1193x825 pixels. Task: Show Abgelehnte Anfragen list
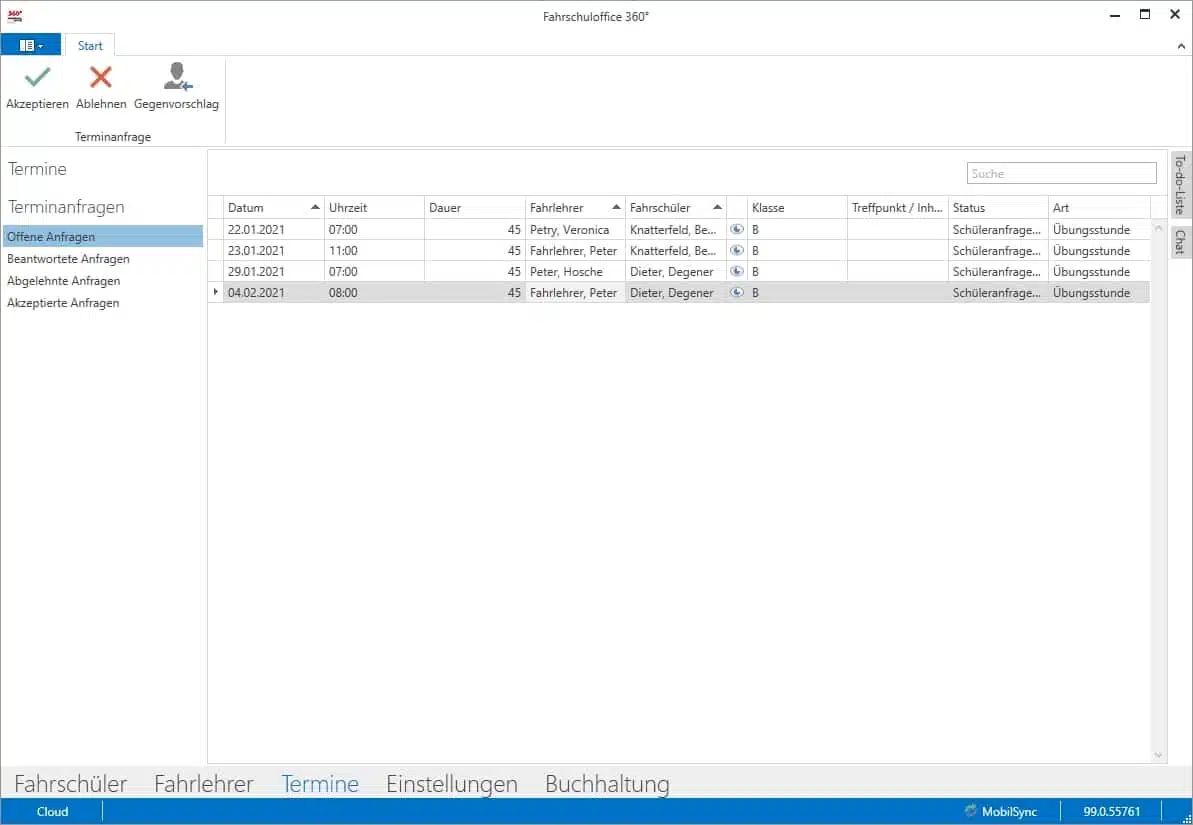coord(63,281)
